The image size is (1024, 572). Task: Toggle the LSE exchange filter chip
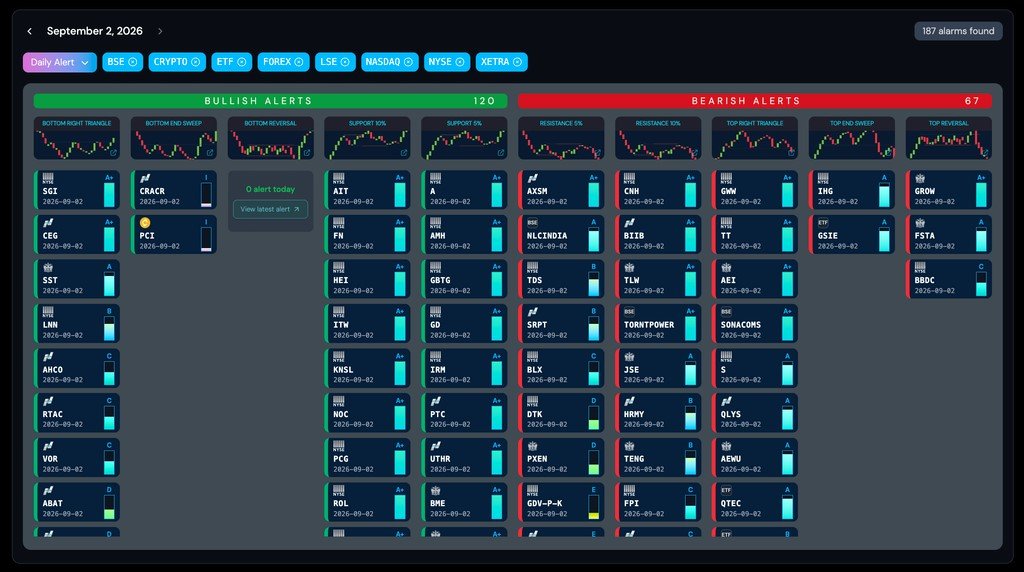point(335,62)
